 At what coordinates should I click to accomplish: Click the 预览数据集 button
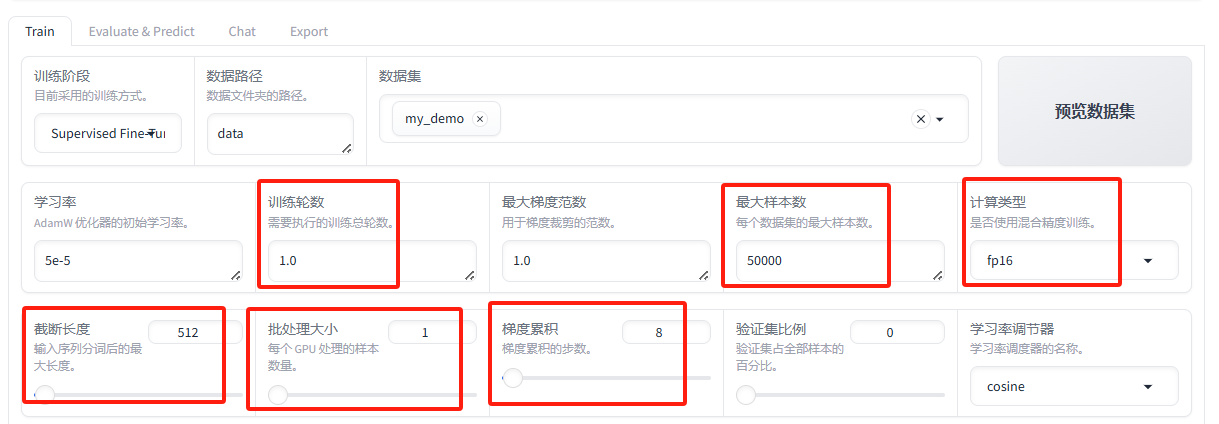(1094, 111)
